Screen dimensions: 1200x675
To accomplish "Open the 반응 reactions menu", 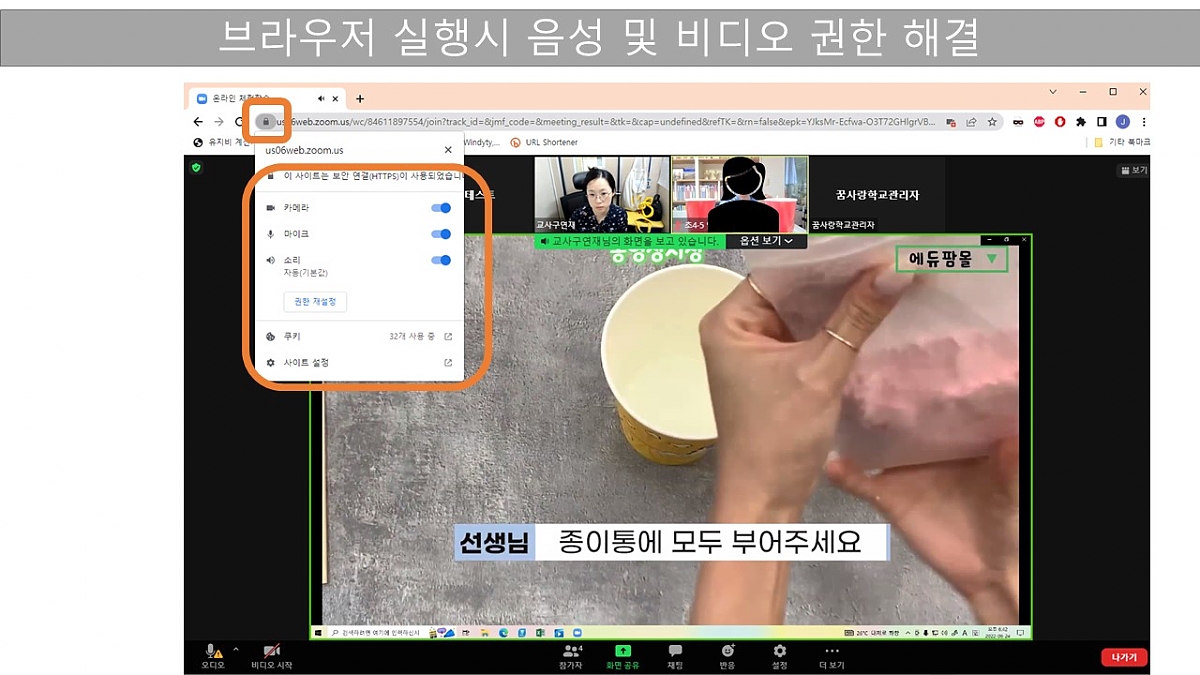I will [727, 656].
